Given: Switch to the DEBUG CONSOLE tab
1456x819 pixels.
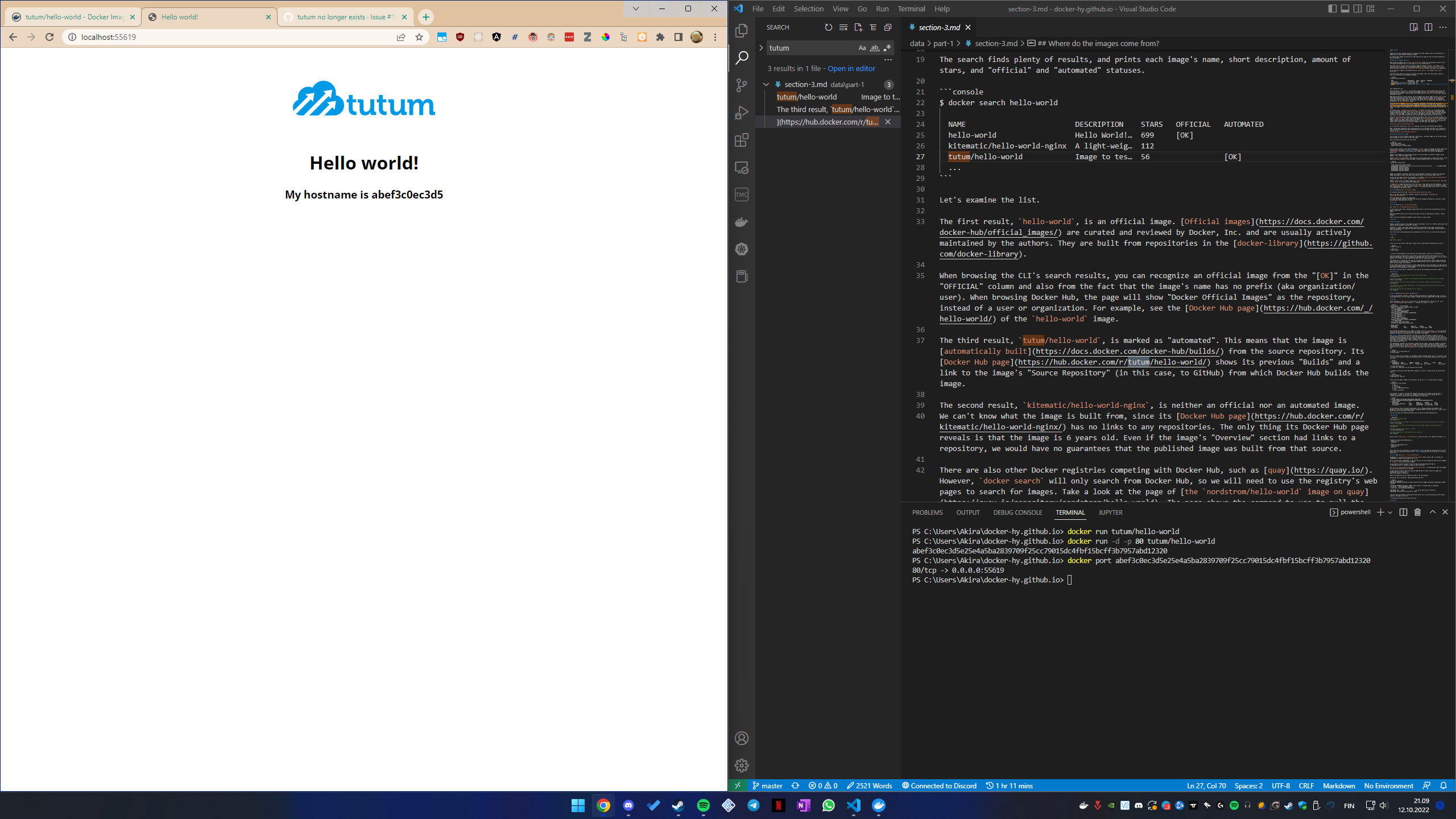Looking at the screenshot, I should point(1017,512).
